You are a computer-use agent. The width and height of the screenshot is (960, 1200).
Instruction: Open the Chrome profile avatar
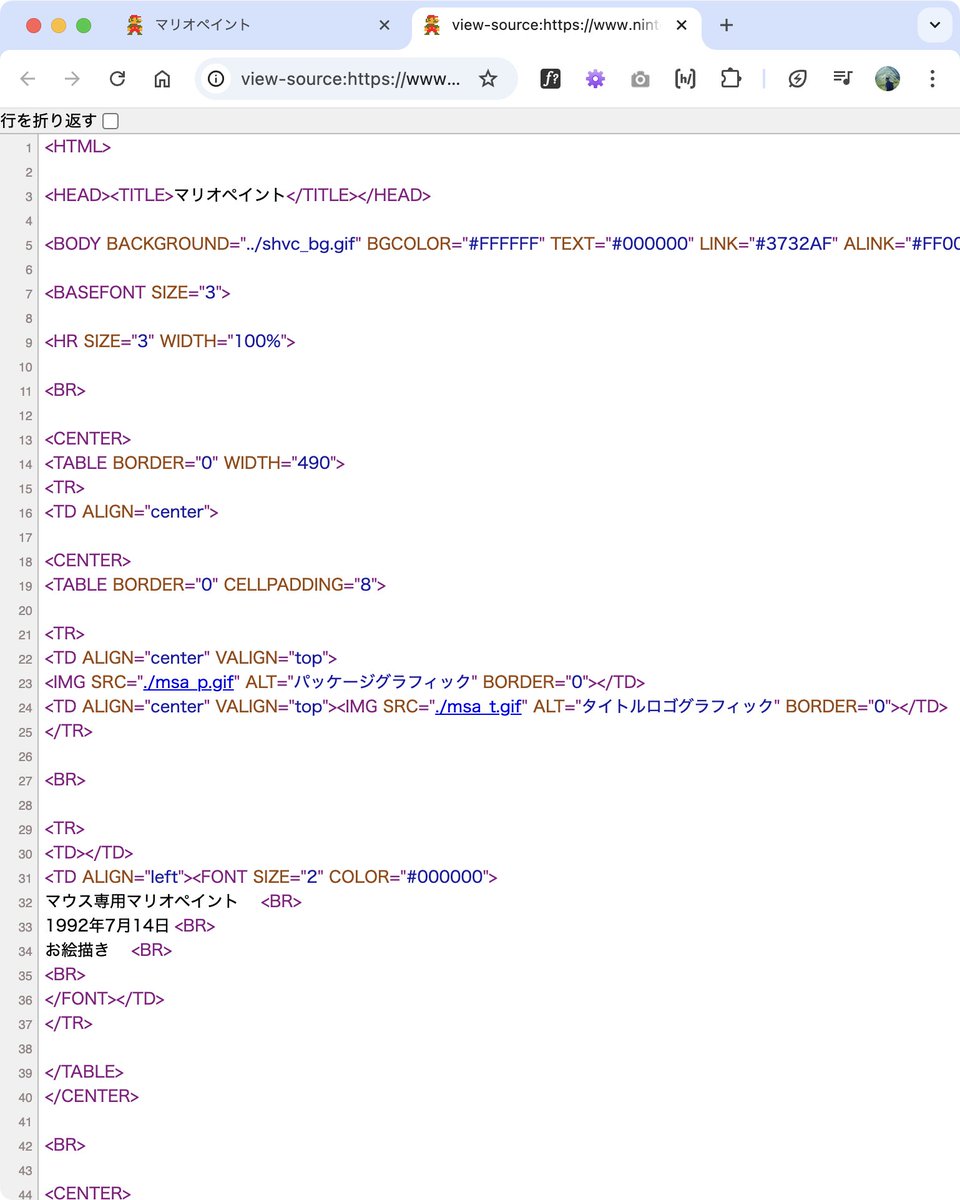point(887,79)
